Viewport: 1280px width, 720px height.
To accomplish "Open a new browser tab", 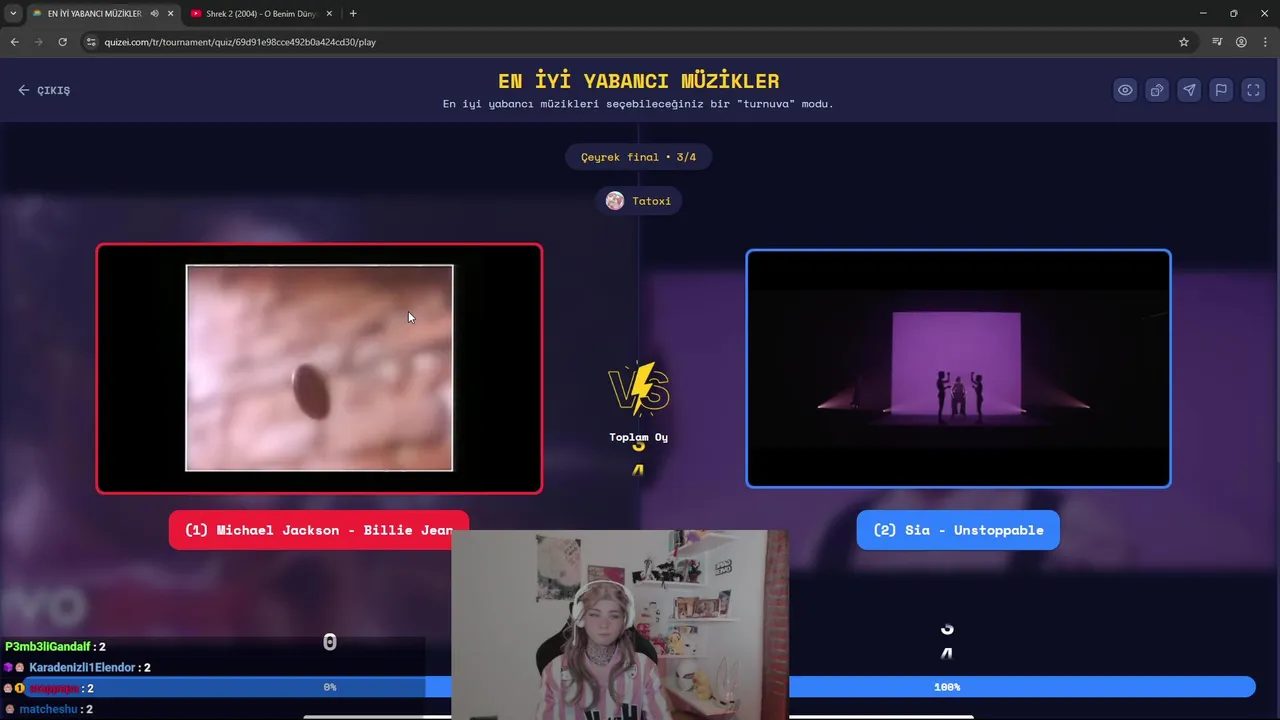I will tap(353, 14).
